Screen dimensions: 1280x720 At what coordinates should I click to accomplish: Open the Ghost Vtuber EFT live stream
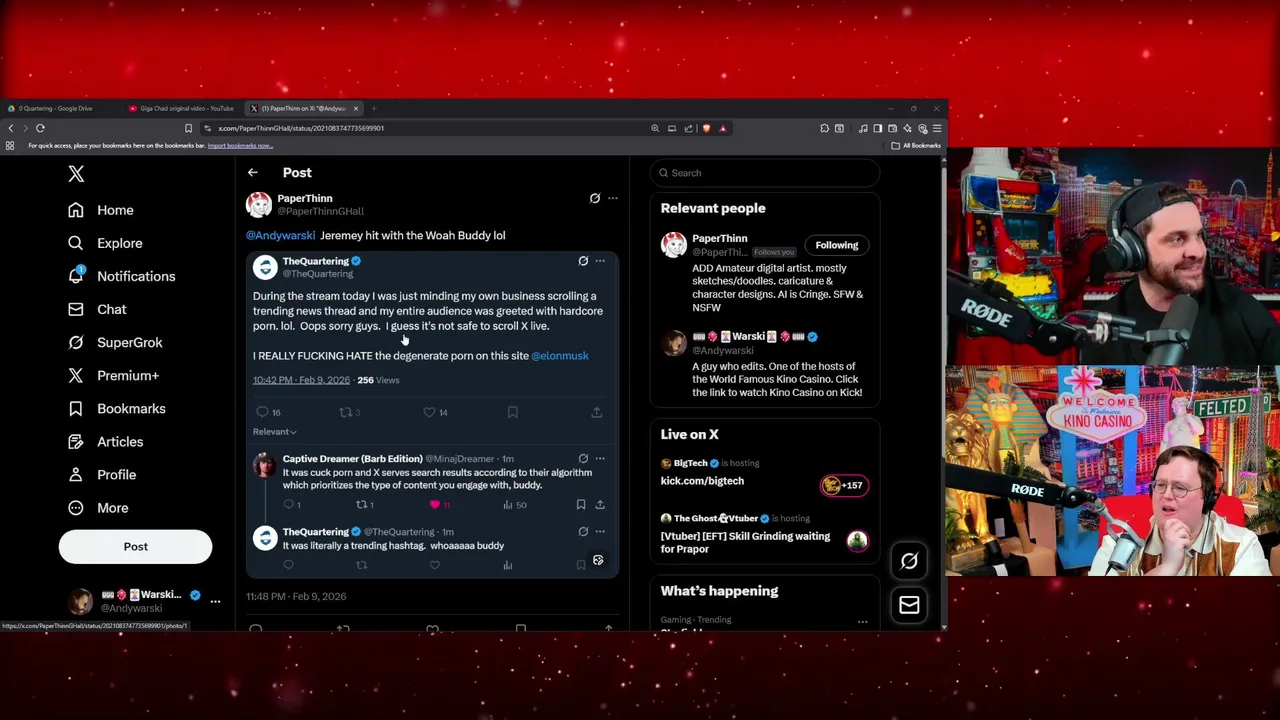[x=745, y=543]
